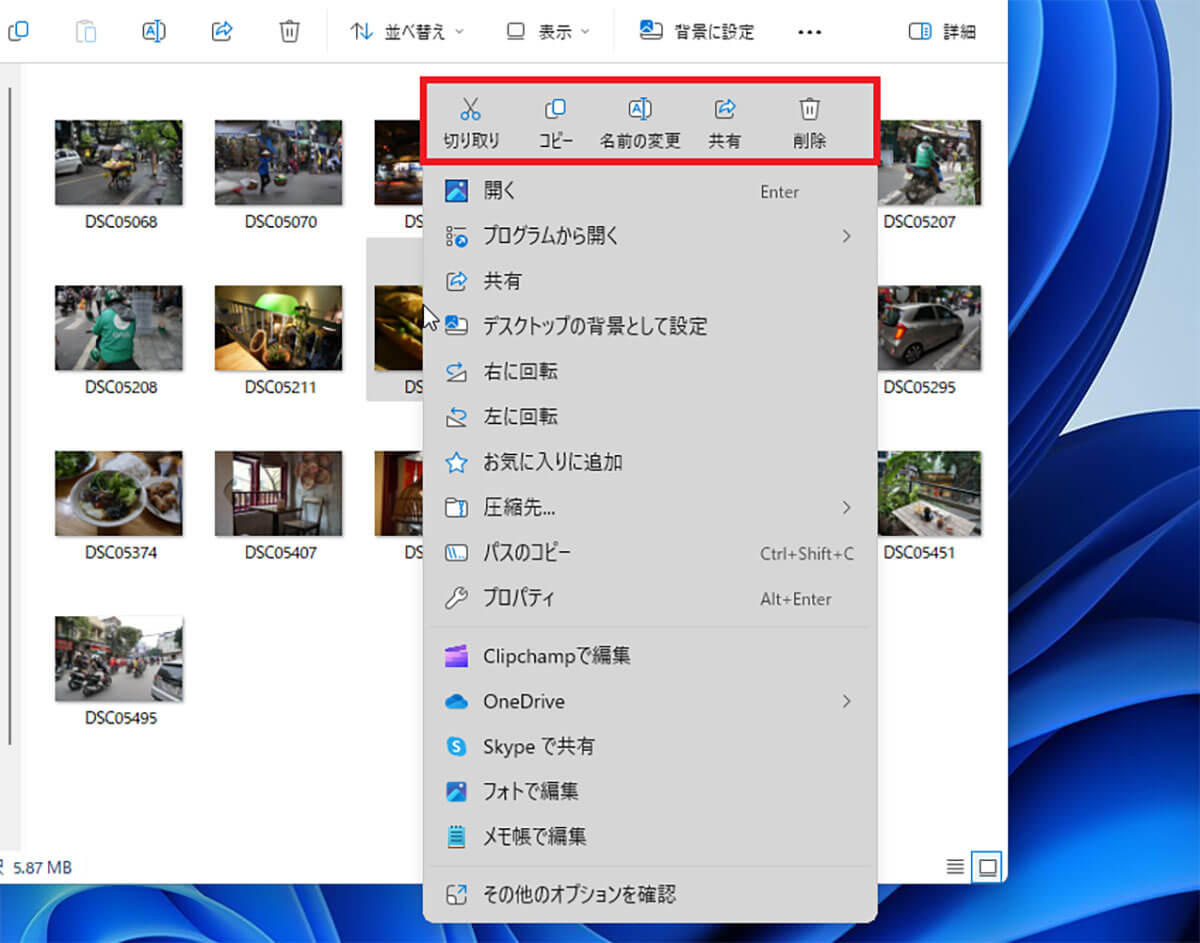
Task: Click 背景に設定 toolbar button
Action: (x=697, y=31)
